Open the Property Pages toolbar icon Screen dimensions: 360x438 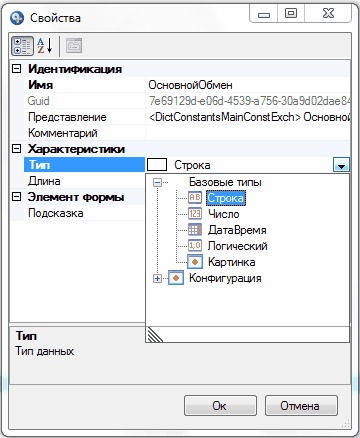point(74,46)
